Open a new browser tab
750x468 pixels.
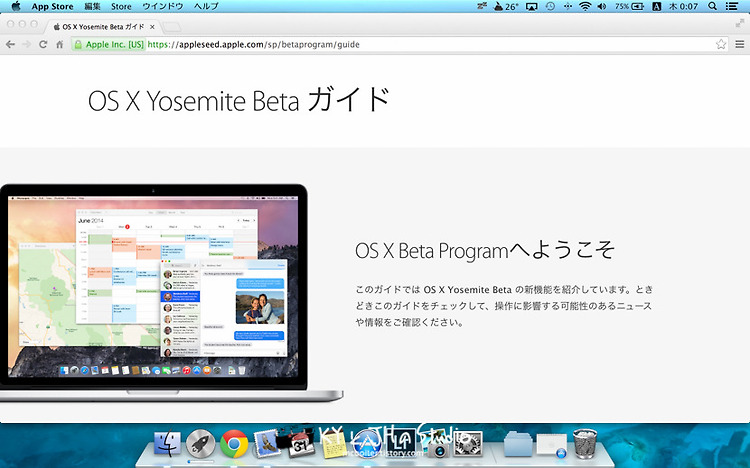coord(171,27)
